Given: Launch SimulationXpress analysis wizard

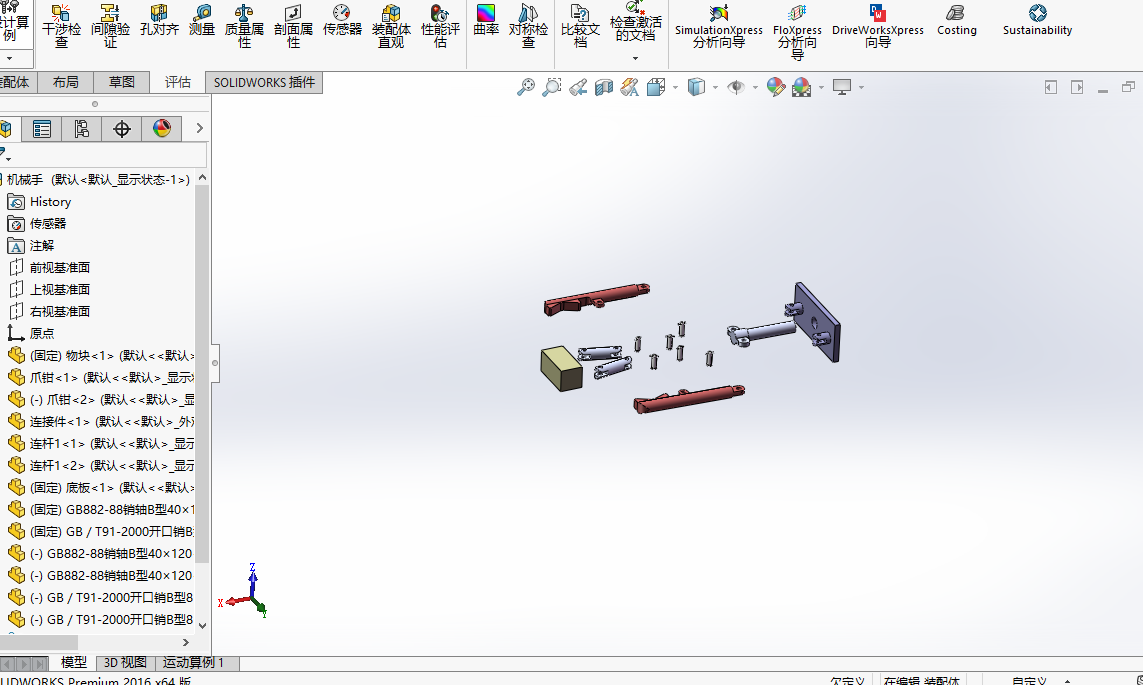Looking at the screenshot, I should tap(719, 26).
